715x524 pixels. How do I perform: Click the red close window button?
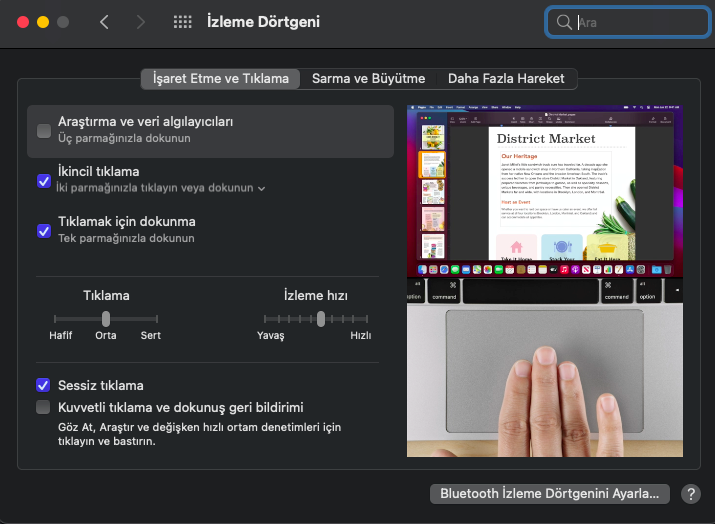click(x=21, y=22)
